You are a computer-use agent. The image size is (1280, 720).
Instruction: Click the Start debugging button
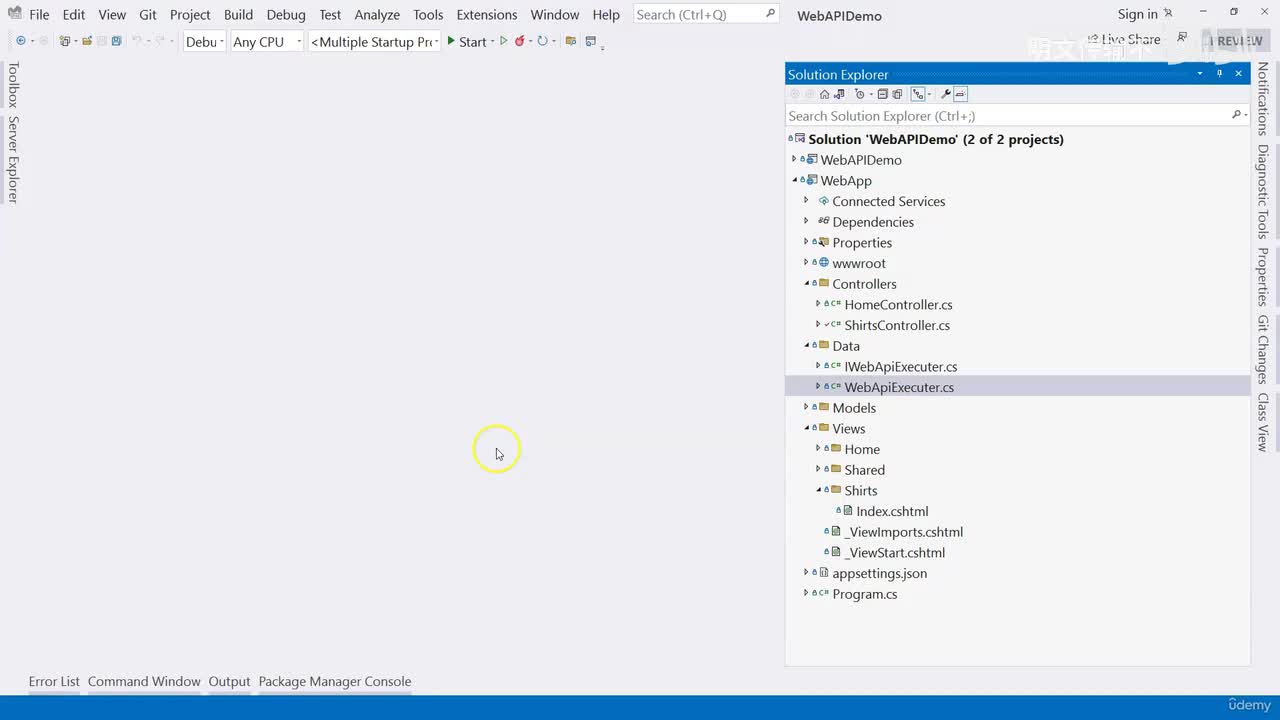(x=467, y=42)
